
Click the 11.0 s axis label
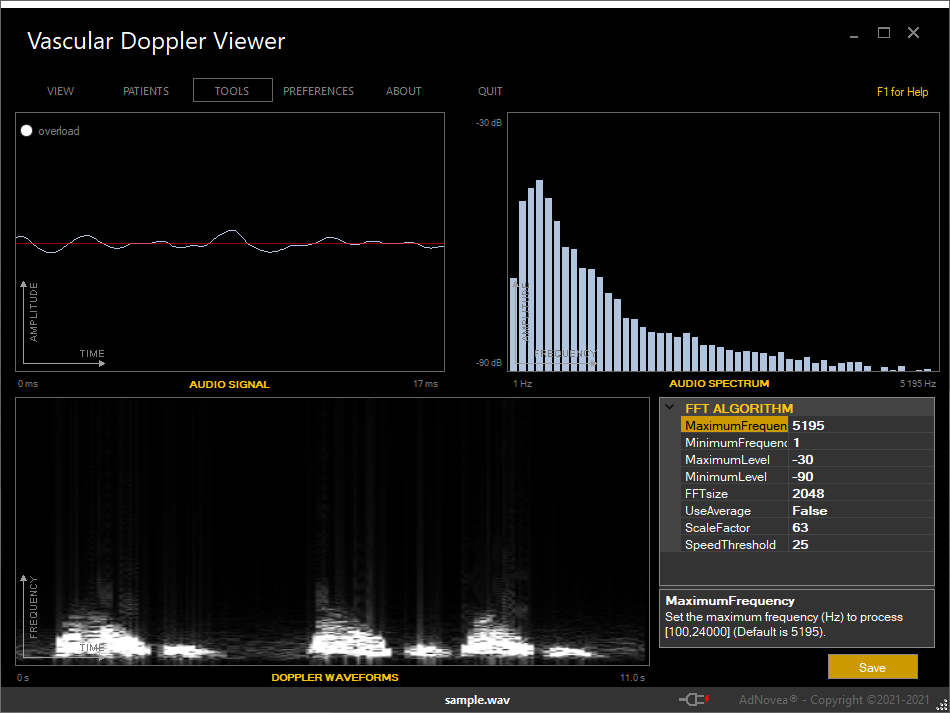point(632,677)
